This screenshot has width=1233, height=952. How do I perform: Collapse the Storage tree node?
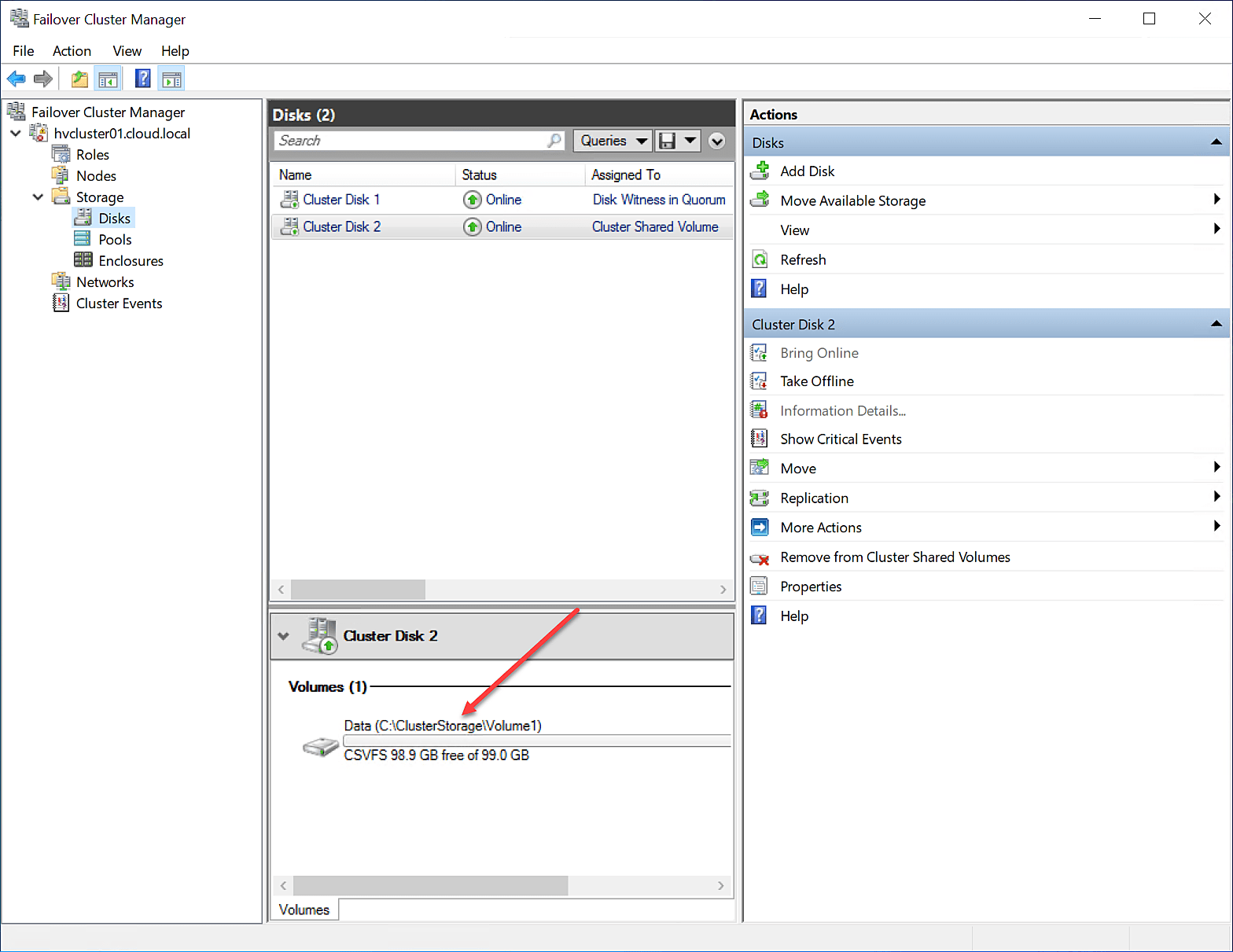38,197
